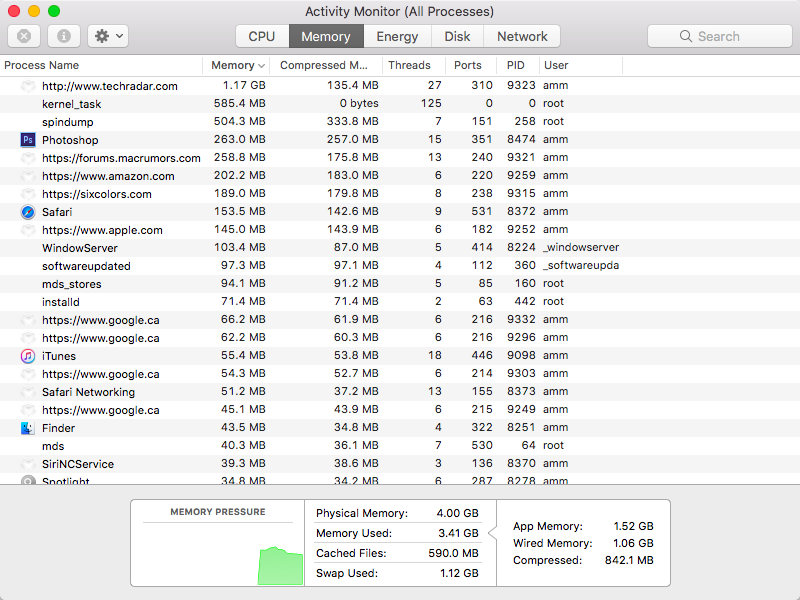Click the Memory Pressure green graph

281,566
